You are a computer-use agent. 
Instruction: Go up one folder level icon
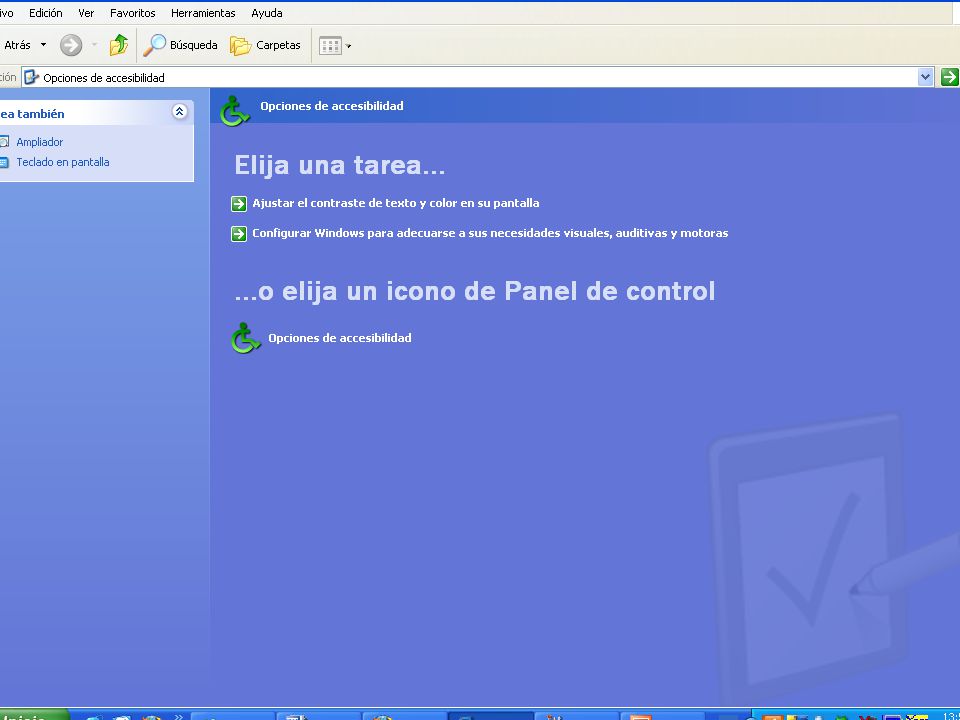(x=119, y=45)
